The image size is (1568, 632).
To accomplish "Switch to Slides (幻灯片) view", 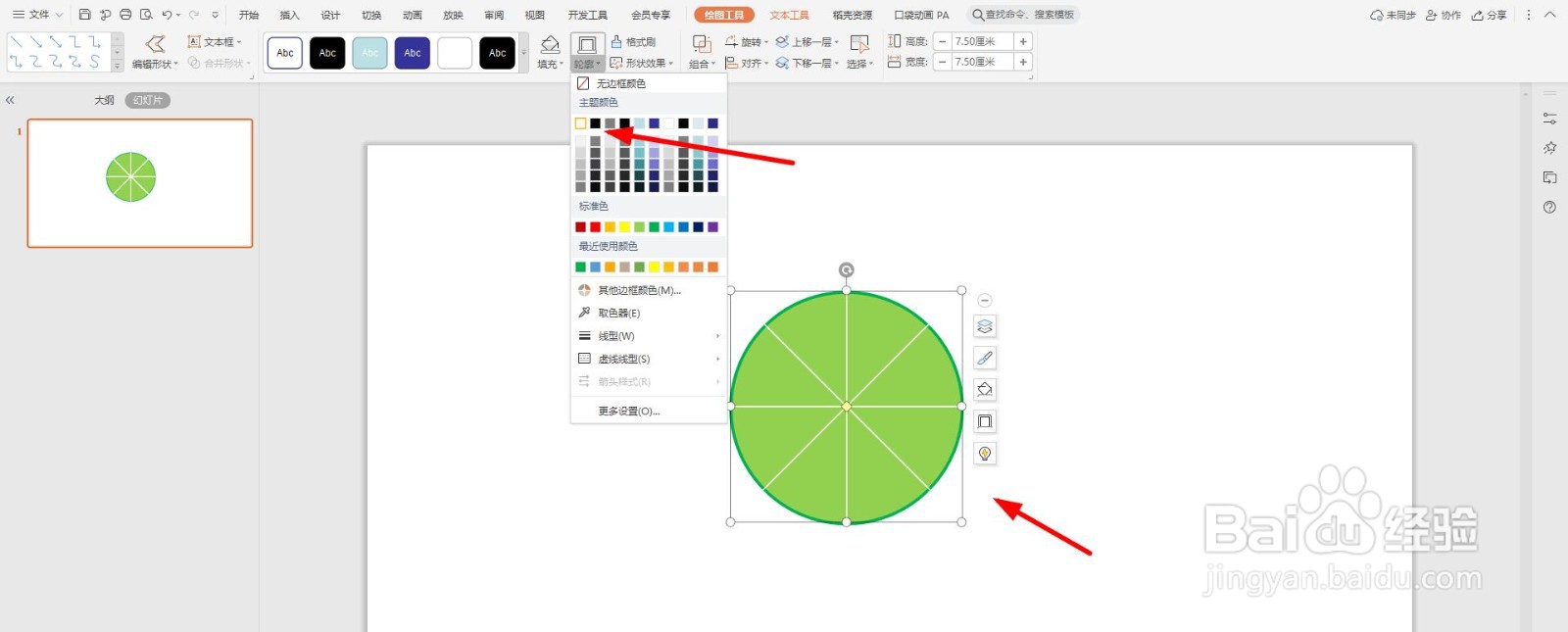I will (x=148, y=100).
